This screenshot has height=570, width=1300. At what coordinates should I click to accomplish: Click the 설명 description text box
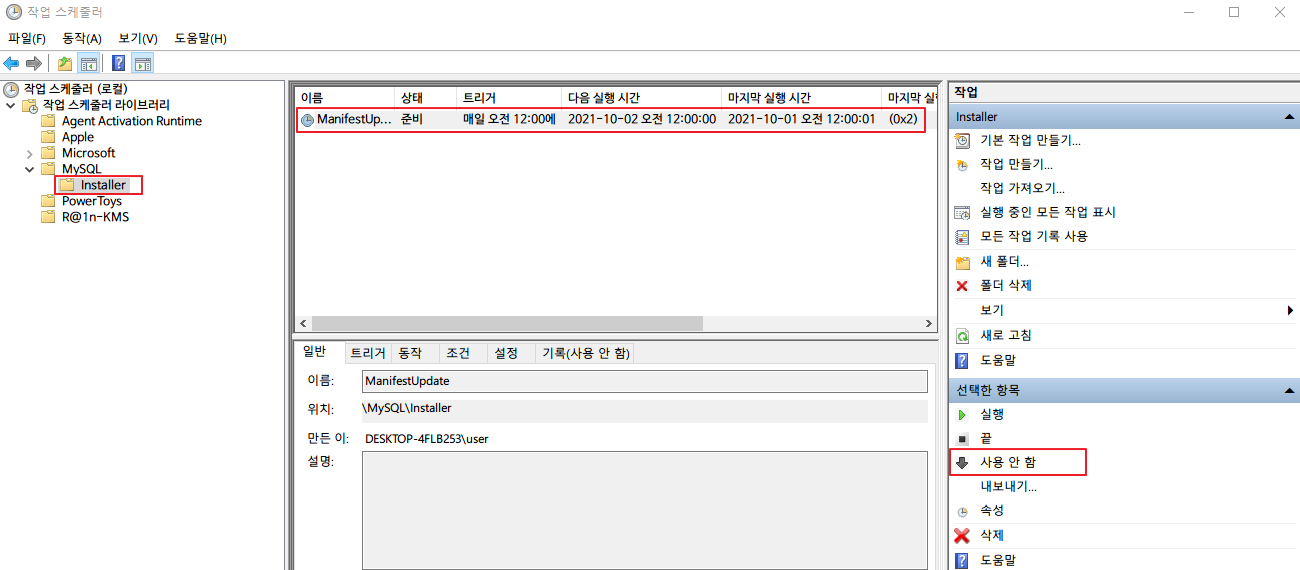[x=645, y=510]
